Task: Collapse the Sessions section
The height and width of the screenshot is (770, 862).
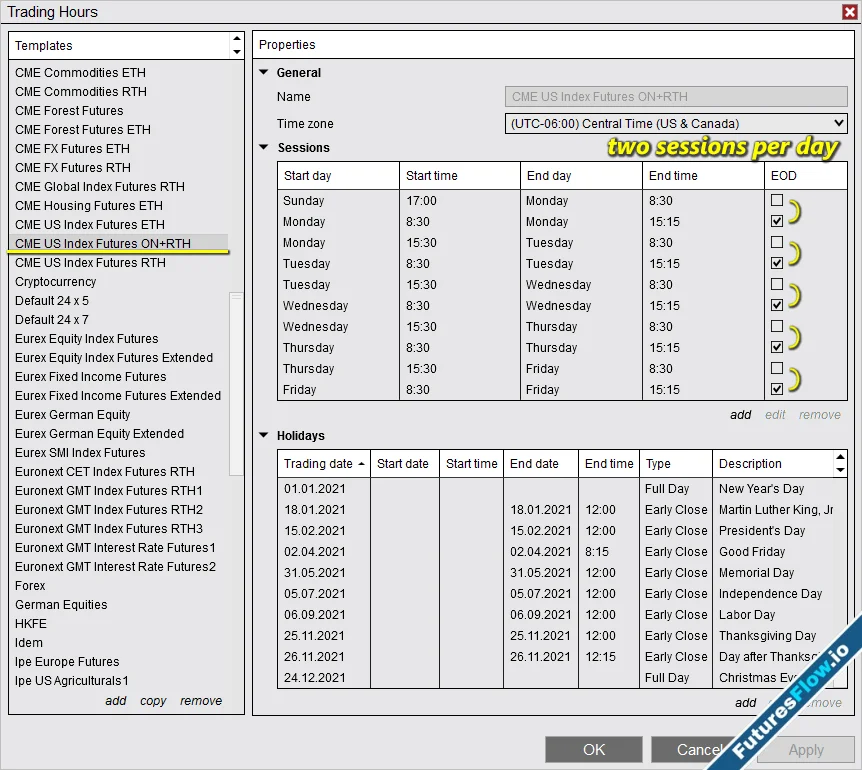Action: coord(264,147)
